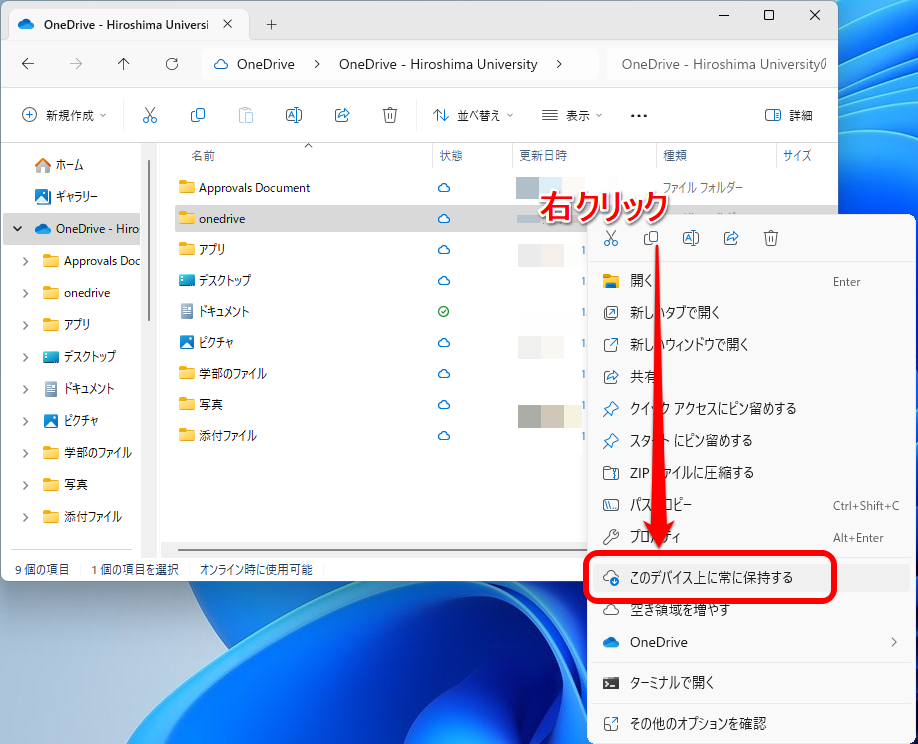Refresh the current folder view
This screenshot has width=918, height=744.
(172, 64)
